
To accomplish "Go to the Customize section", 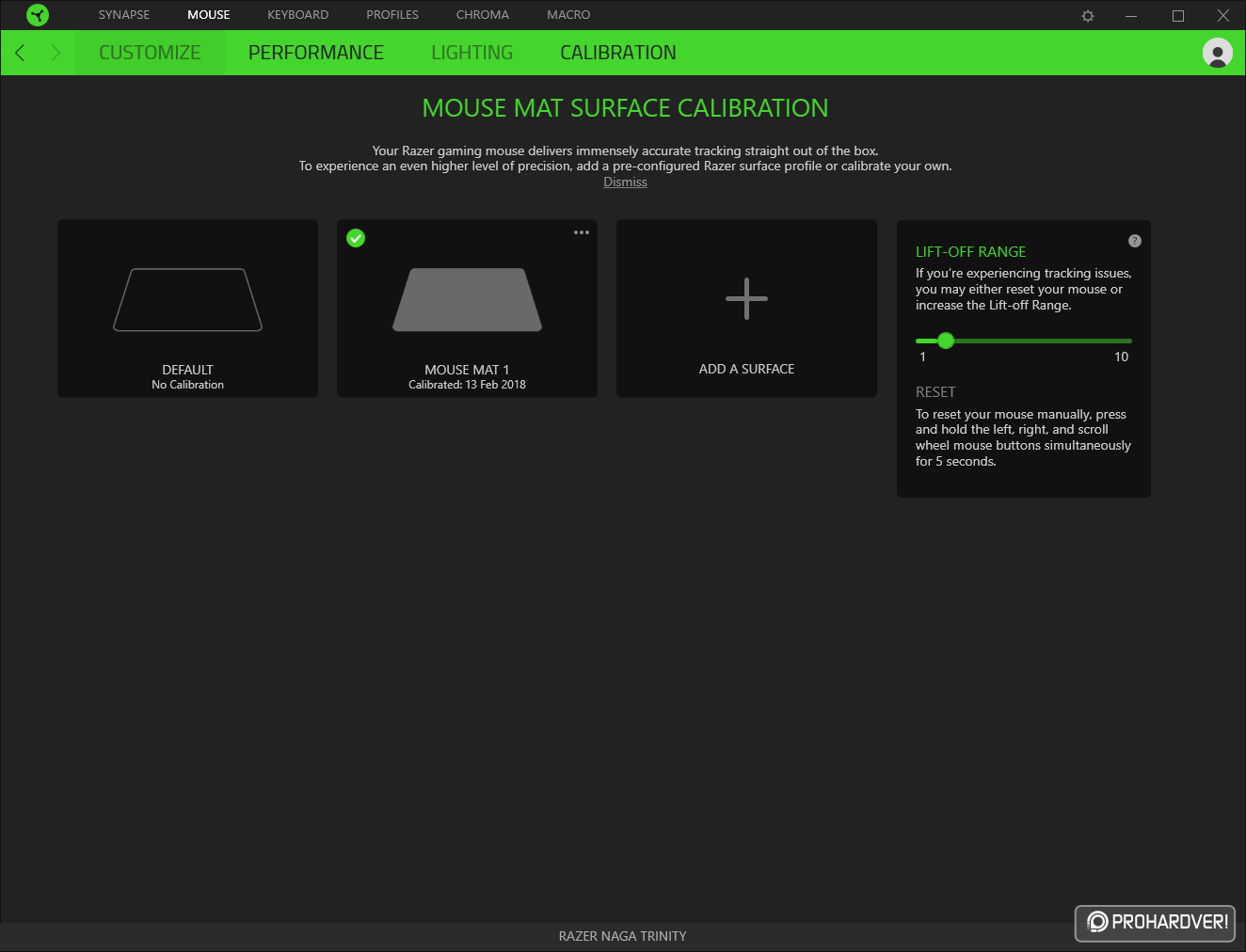I will pos(150,53).
